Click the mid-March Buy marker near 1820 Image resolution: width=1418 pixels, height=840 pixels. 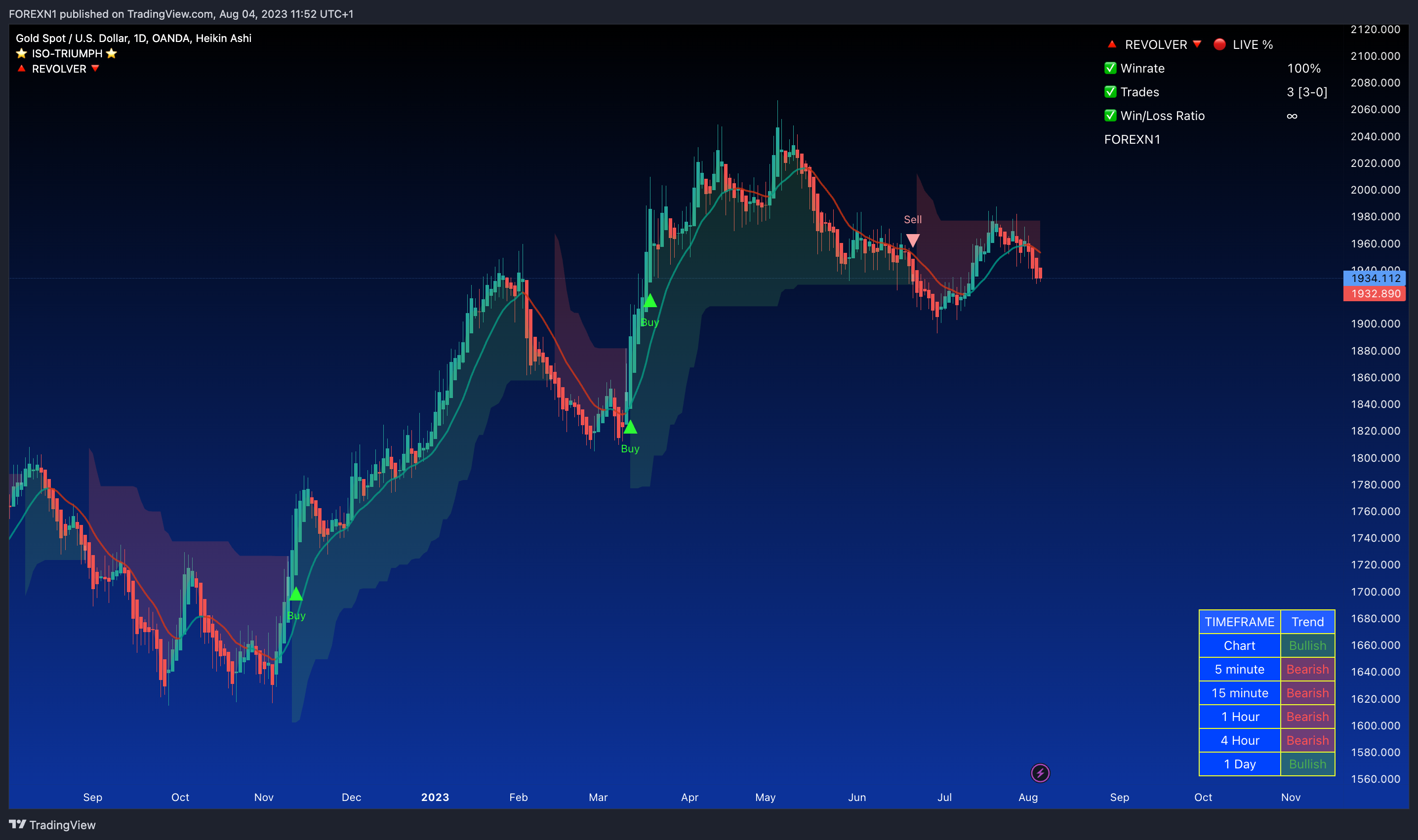[630, 427]
